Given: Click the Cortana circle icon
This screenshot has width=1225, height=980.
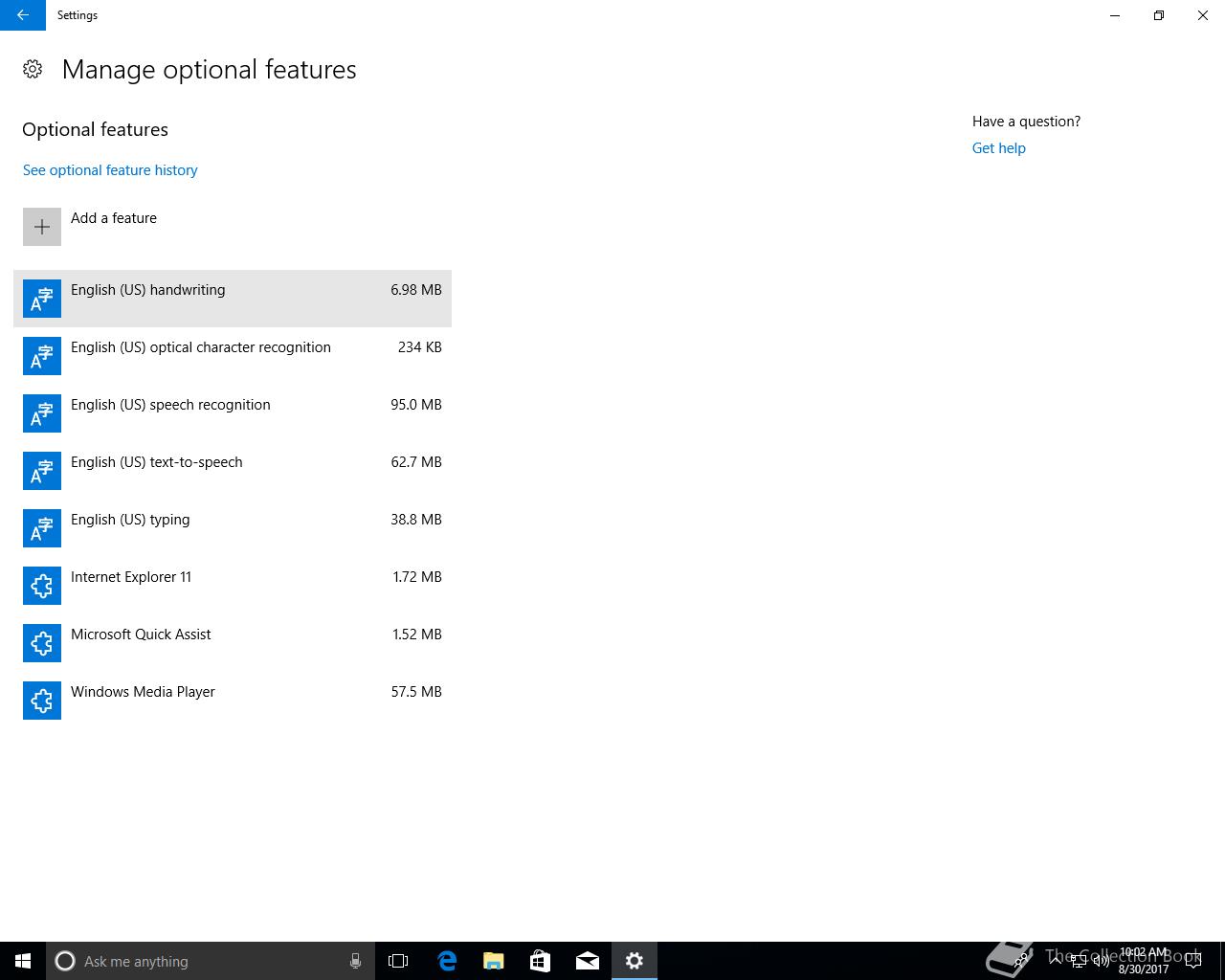Looking at the screenshot, I should coord(65,961).
